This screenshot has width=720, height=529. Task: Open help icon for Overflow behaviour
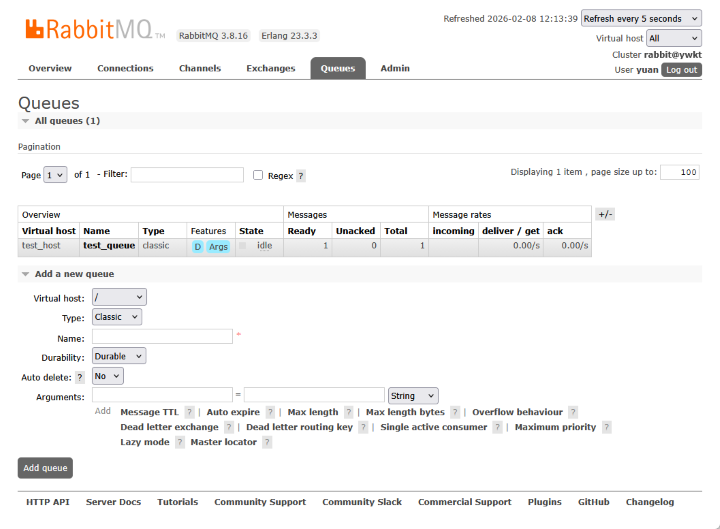pos(573,412)
